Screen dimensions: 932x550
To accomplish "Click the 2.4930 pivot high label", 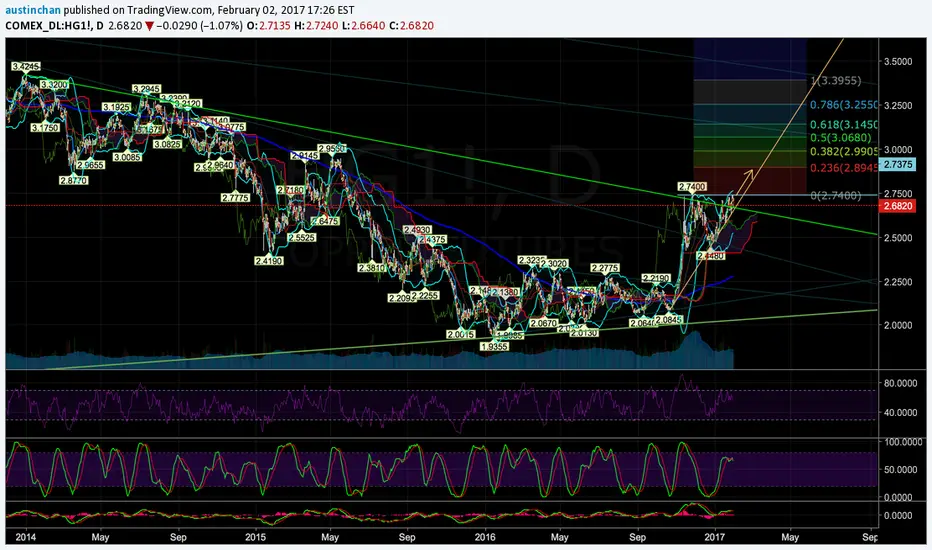I will (x=417, y=230).
